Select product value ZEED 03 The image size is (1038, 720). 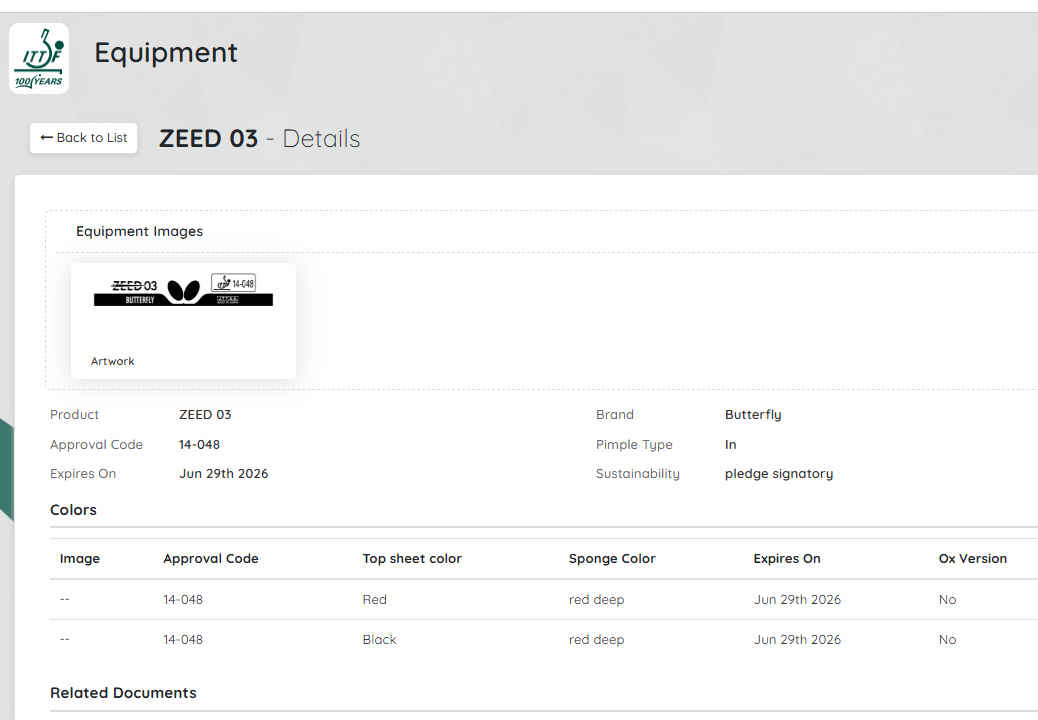[x=205, y=415]
